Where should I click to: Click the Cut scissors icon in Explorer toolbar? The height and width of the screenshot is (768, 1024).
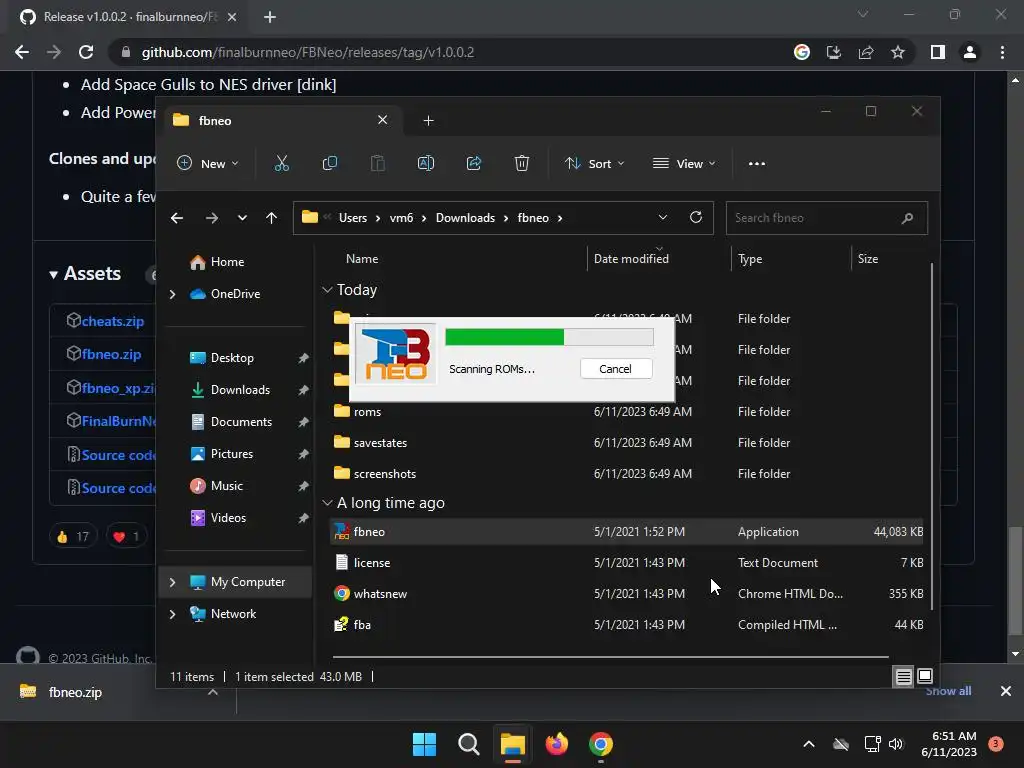coord(281,163)
